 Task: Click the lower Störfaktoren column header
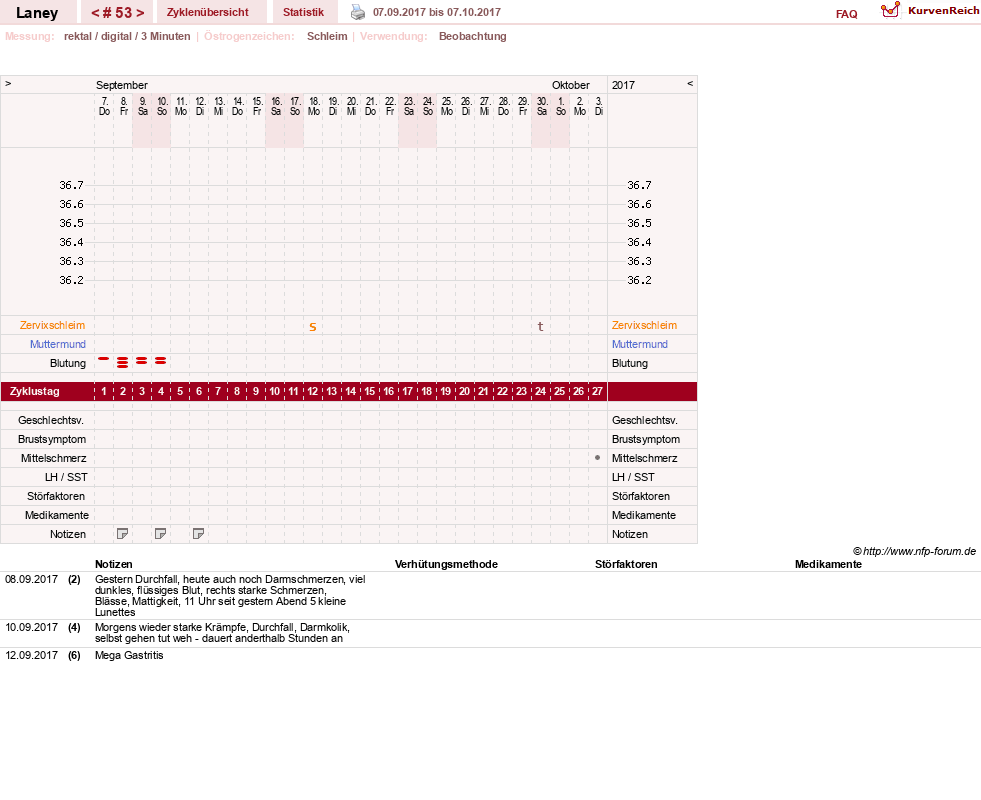(626, 564)
